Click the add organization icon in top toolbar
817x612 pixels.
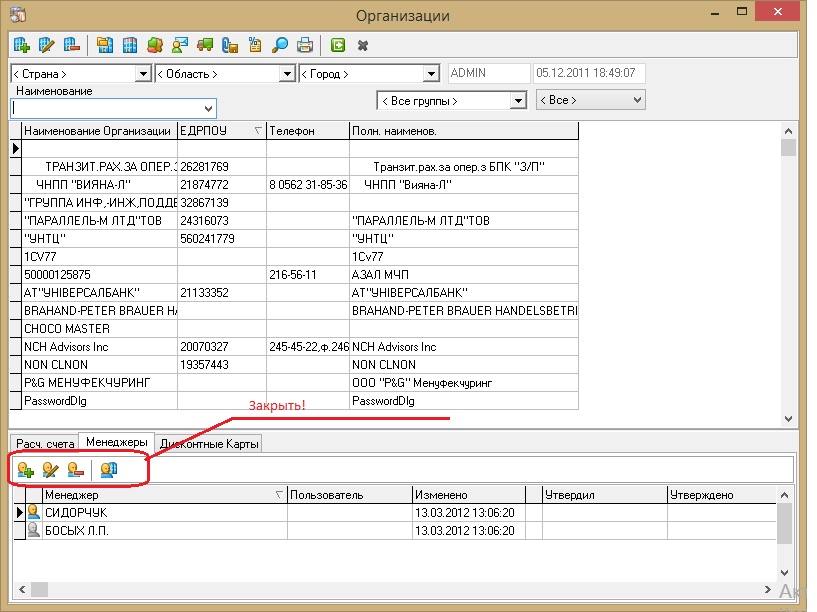point(22,45)
